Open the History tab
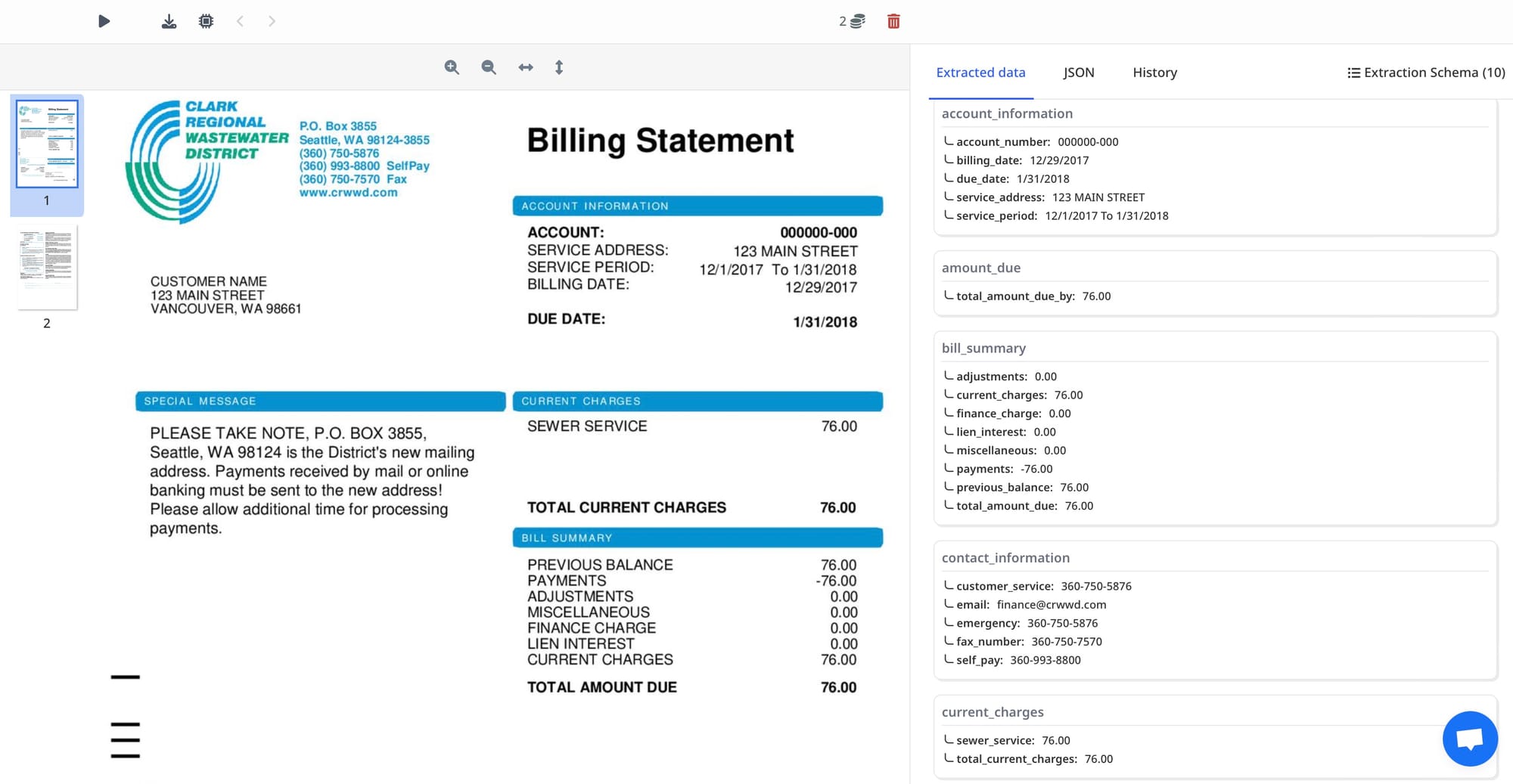The image size is (1513, 784). (x=1154, y=73)
